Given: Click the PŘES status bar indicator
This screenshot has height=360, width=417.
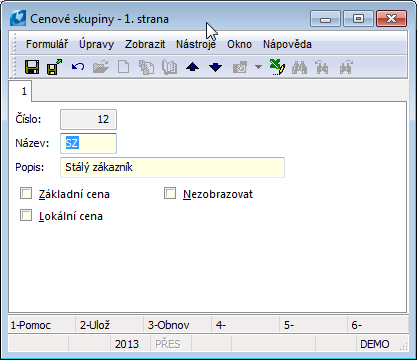Looking at the screenshot, I should click(x=171, y=344).
